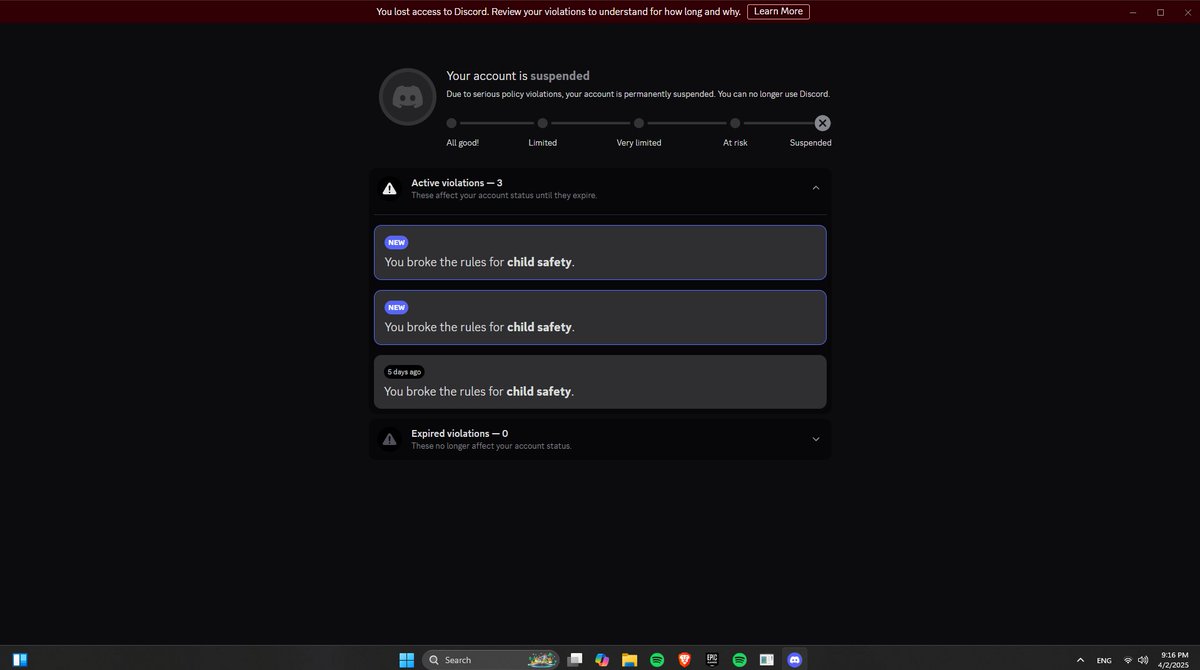
Task: Open the clock showing 9:16 PM
Action: click(x=1174, y=660)
